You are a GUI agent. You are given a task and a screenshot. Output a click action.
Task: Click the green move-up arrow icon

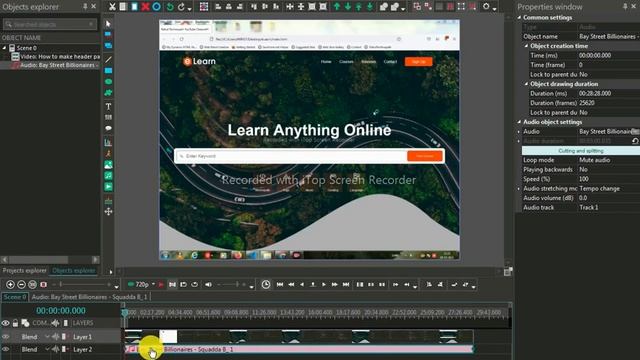pyautogui.click(x=337, y=7)
